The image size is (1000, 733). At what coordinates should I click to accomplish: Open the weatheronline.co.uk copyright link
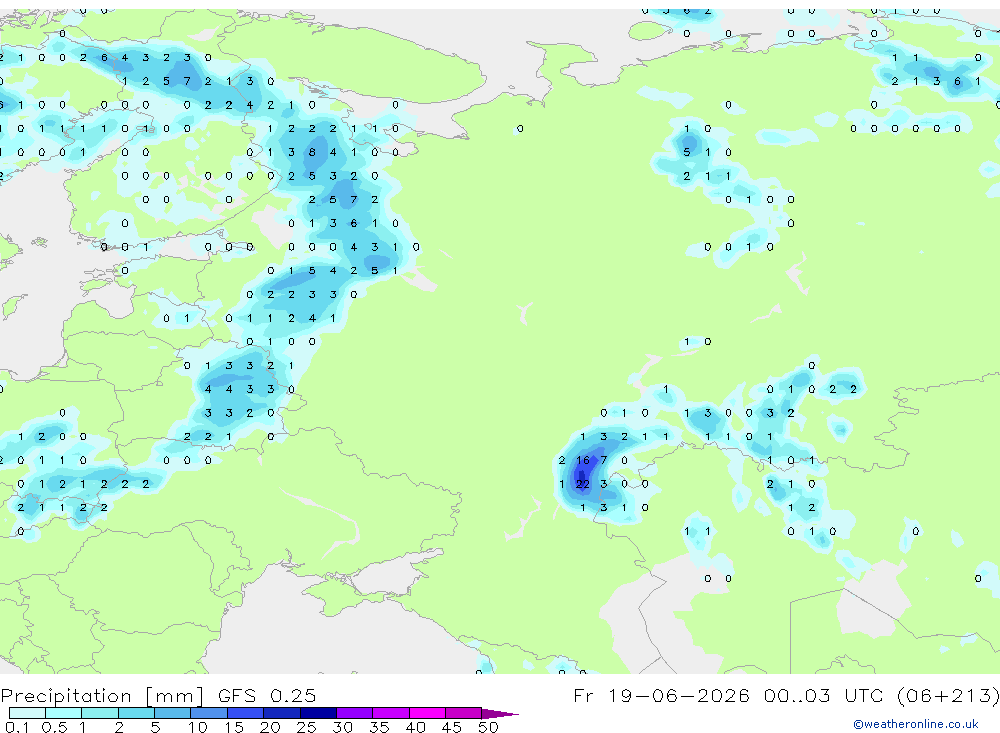click(x=916, y=724)
